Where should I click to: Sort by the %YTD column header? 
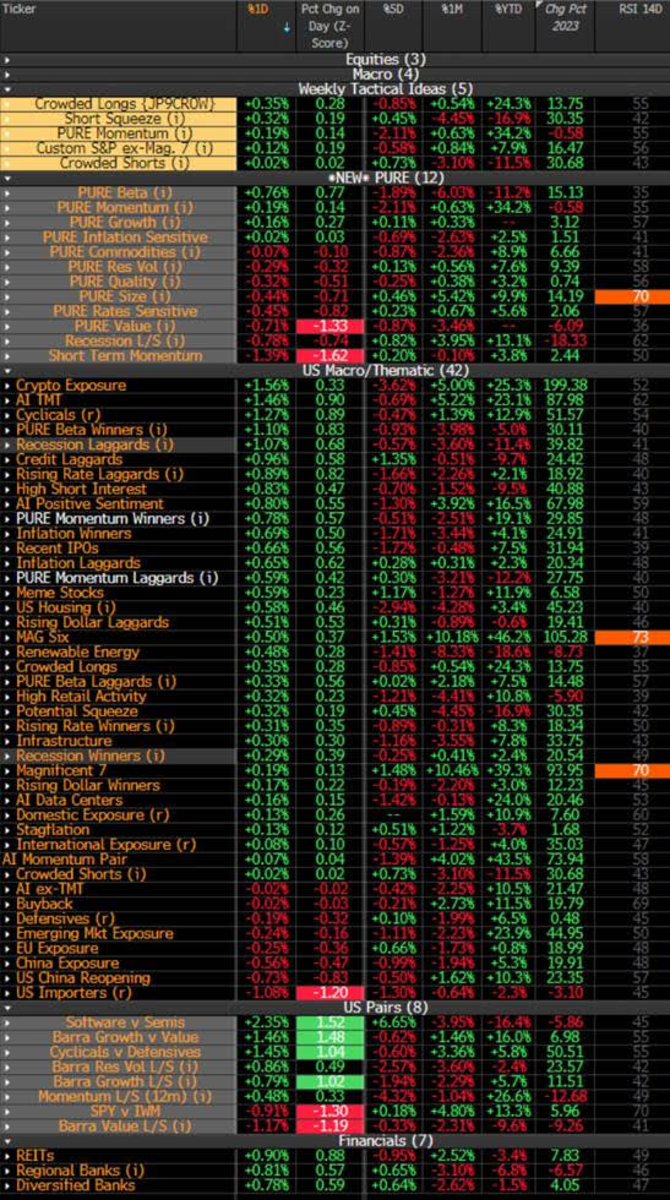[x=510, y=8]
